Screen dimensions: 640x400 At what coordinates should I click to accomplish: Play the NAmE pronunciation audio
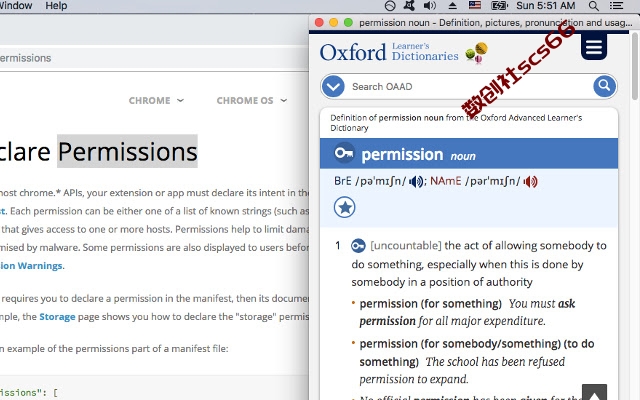(530, 181)
